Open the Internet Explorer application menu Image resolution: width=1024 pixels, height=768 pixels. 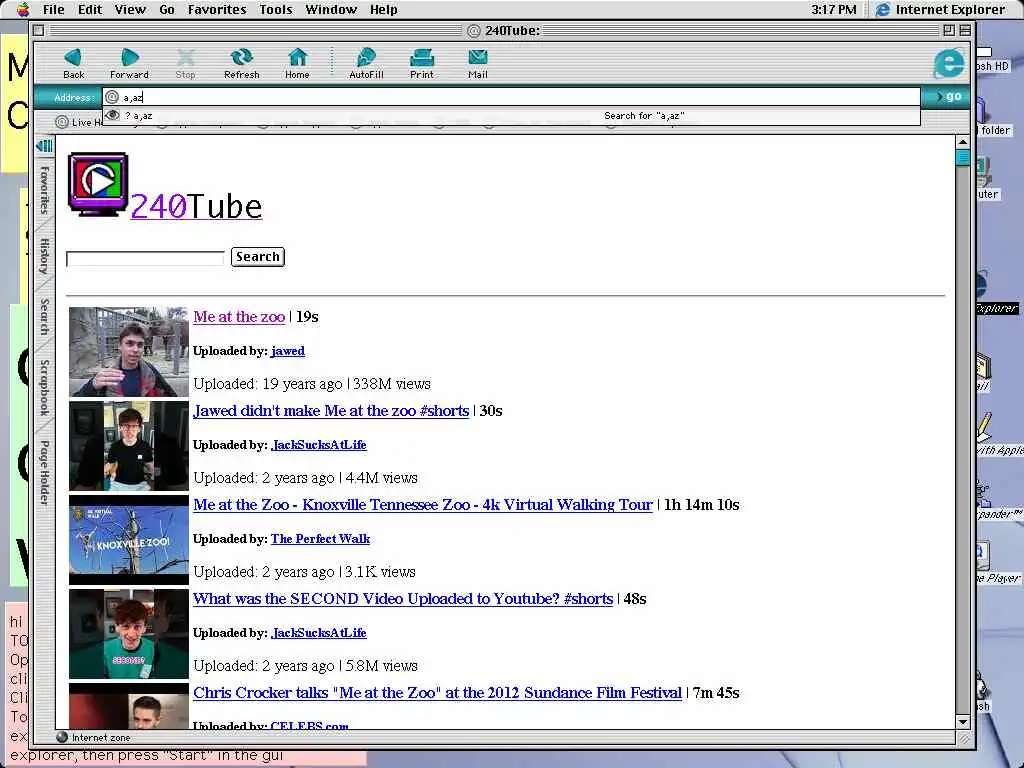tap(940, 9)
